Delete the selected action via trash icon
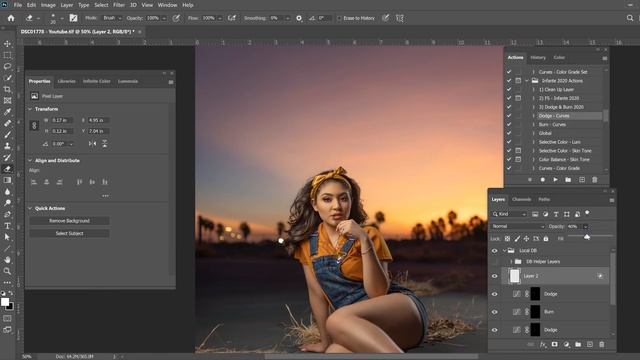The height and width of the screenshot is (360, 640). point(594,180)
